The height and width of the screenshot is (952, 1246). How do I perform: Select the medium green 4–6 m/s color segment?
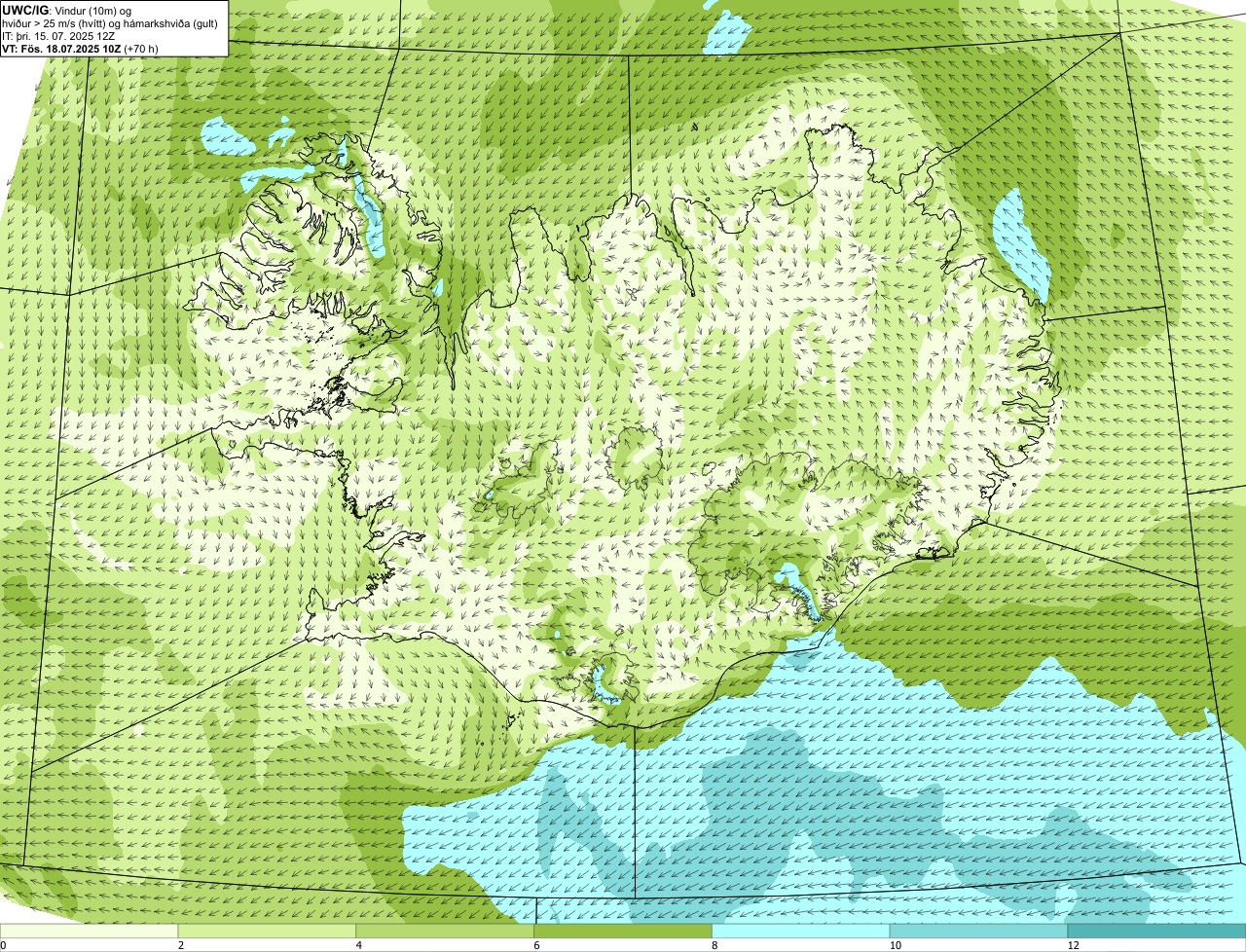(x=446, y=932)
